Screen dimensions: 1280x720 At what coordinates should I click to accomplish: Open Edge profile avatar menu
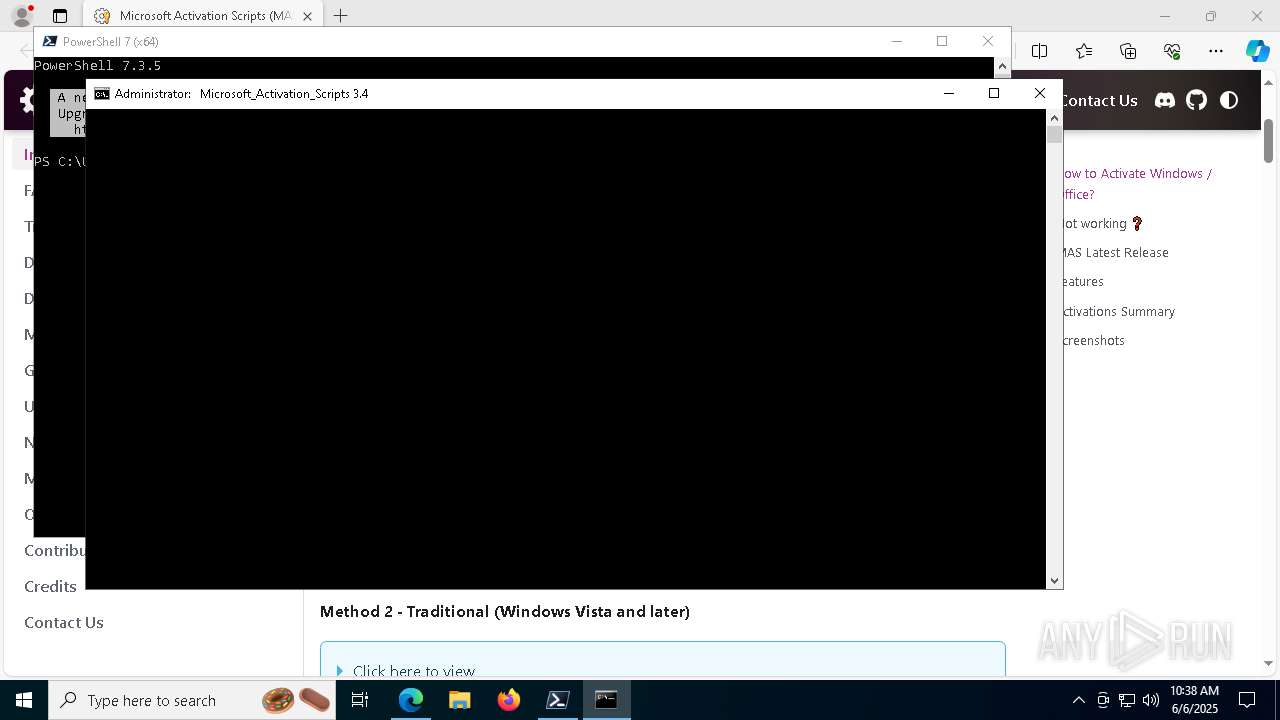[x=21, y=16]
